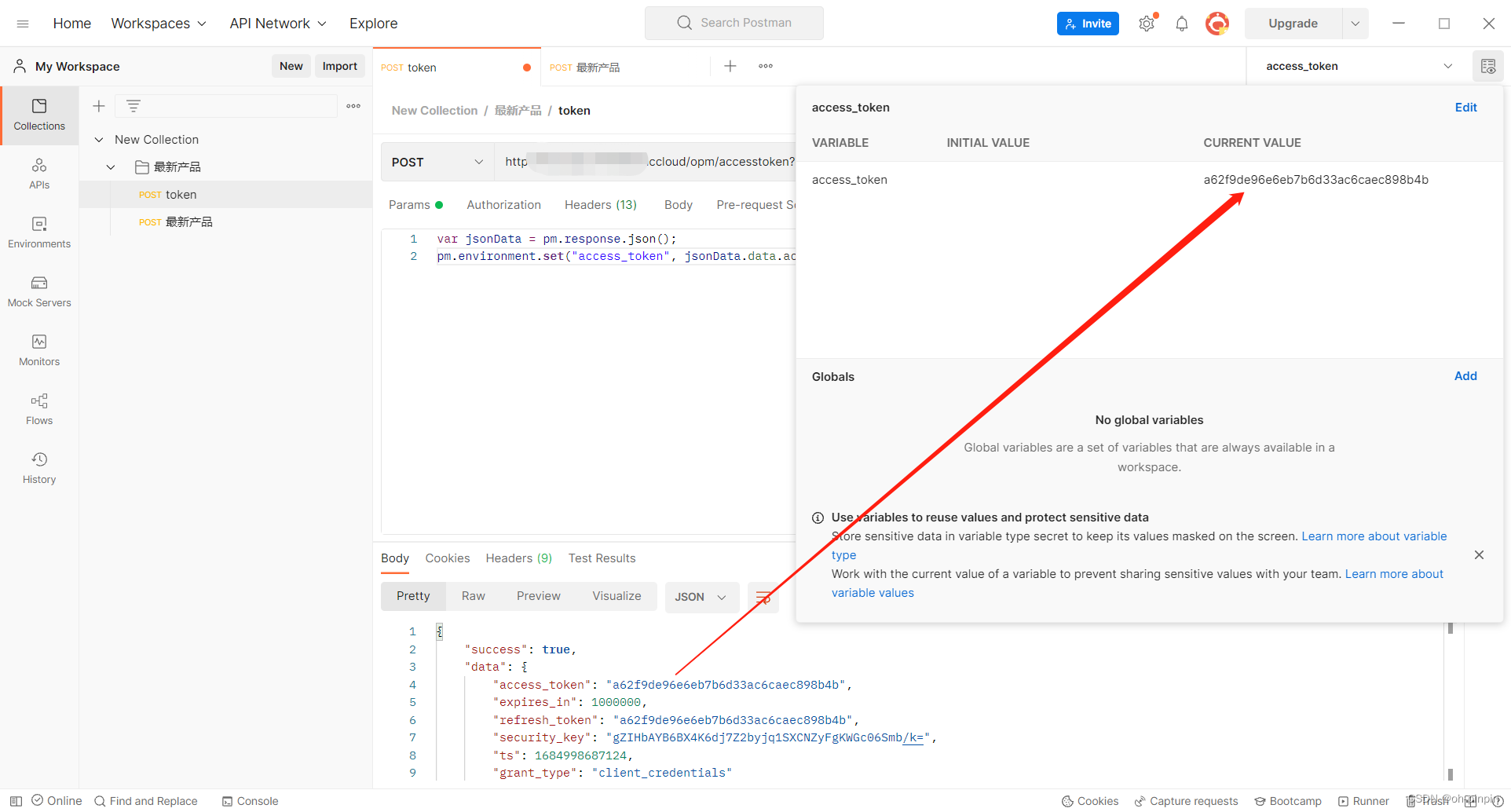This screenshot has height=812, width=1511.
Task: Open a new request tab with plus
Action: (x=730, y=67)
